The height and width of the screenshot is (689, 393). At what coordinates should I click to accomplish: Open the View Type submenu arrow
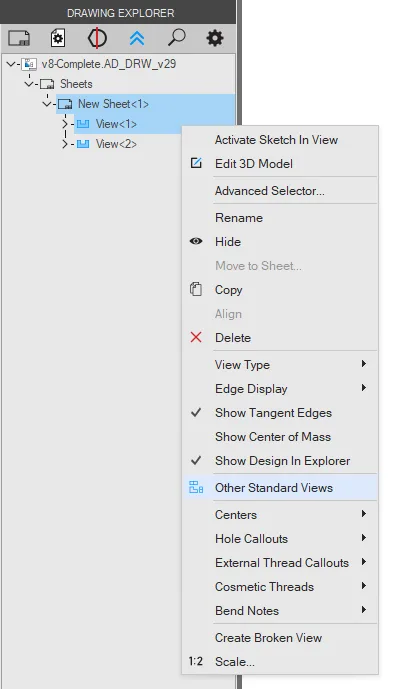pos(364,364)
